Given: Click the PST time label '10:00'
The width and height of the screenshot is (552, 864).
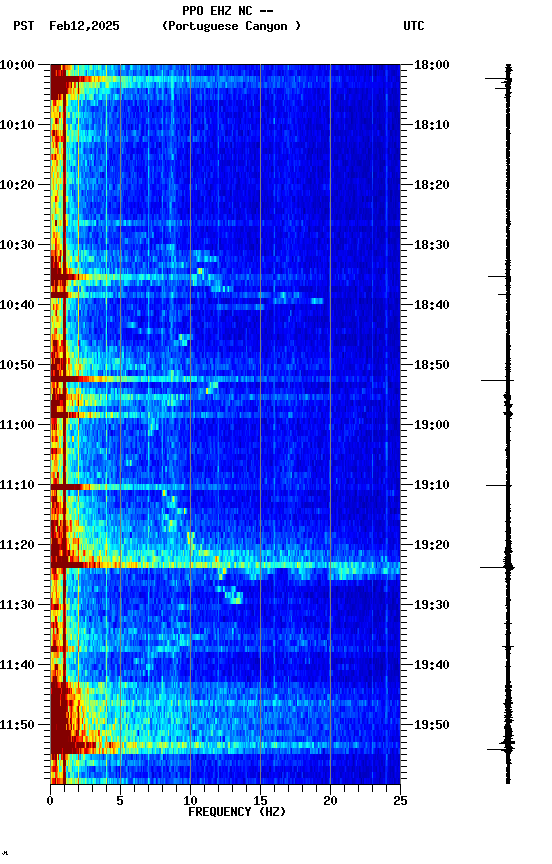Looking at the screenshot, I should point(17,65).
